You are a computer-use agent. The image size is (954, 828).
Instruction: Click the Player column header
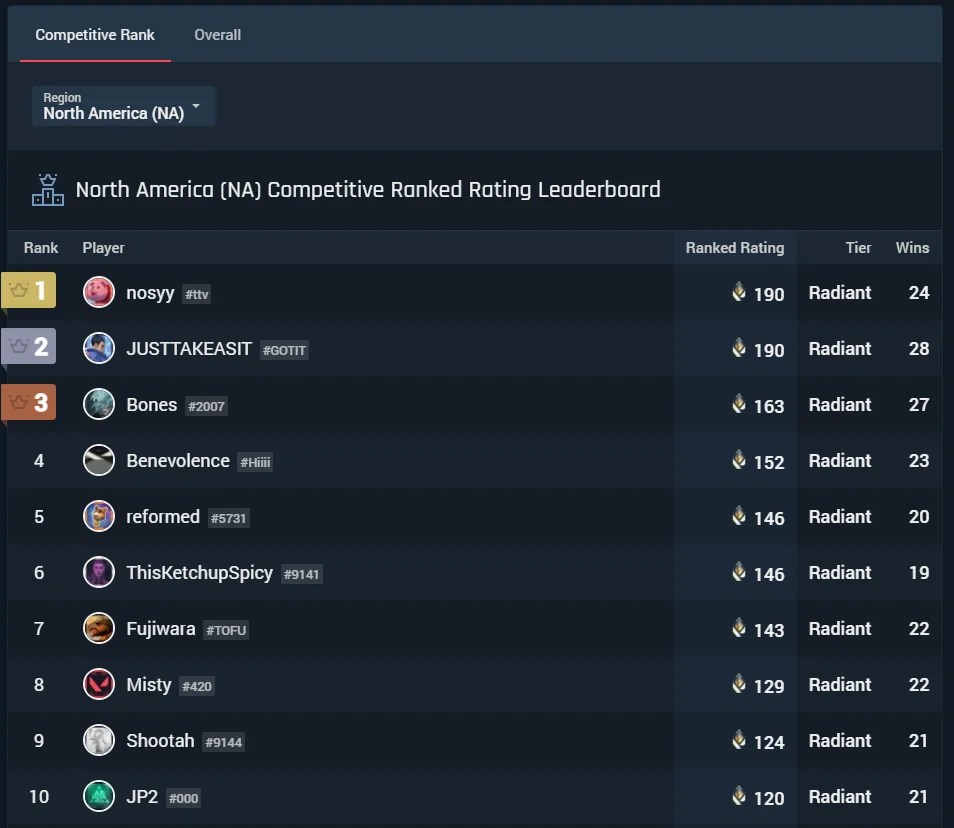pyautogui.click(x=103, y=248)
